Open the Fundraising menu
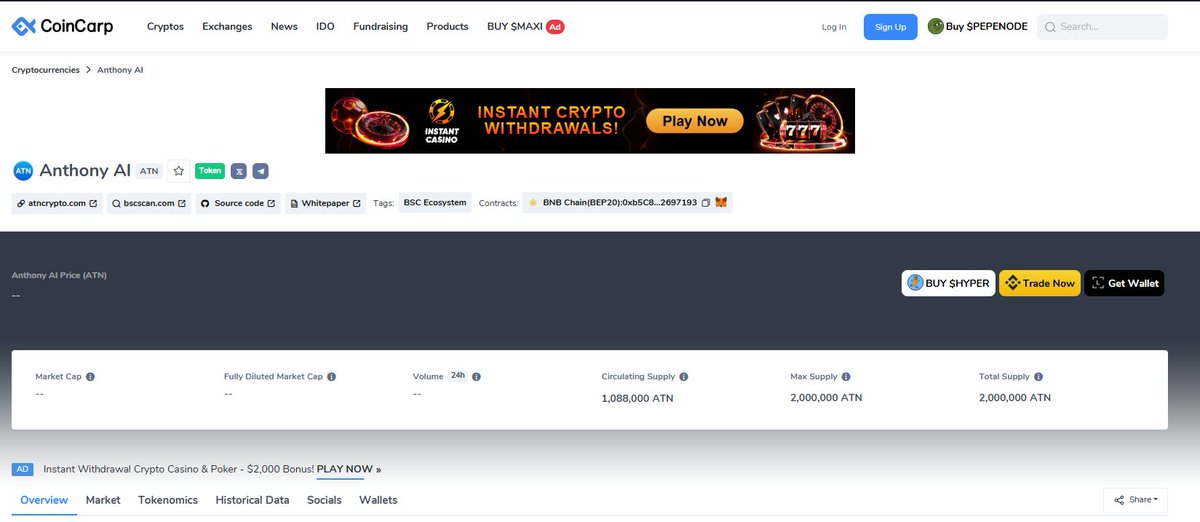 380,27
